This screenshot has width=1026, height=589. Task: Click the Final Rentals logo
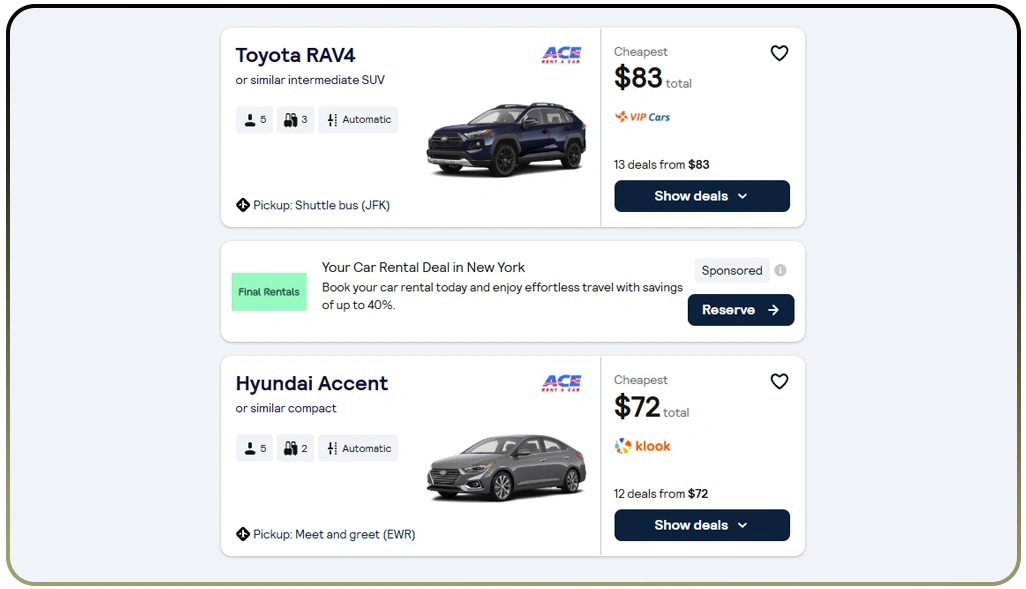point(268,291)
